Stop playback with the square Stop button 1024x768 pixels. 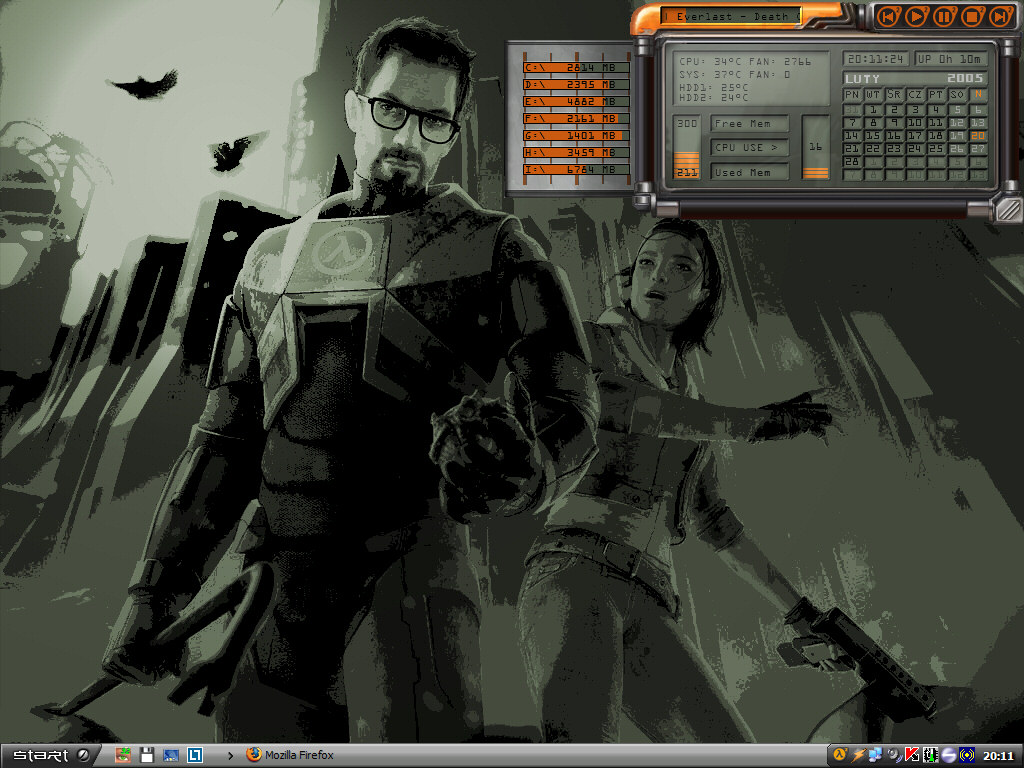[972, 16]
